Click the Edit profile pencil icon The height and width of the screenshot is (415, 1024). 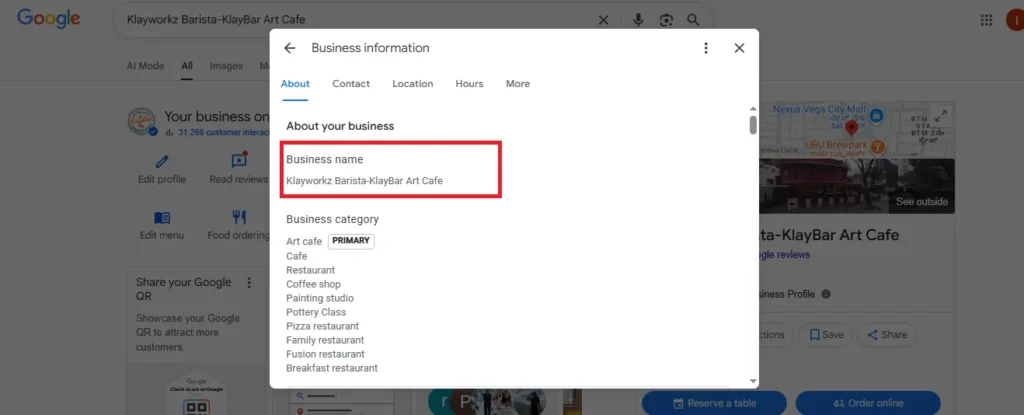(x=162, y=161)
